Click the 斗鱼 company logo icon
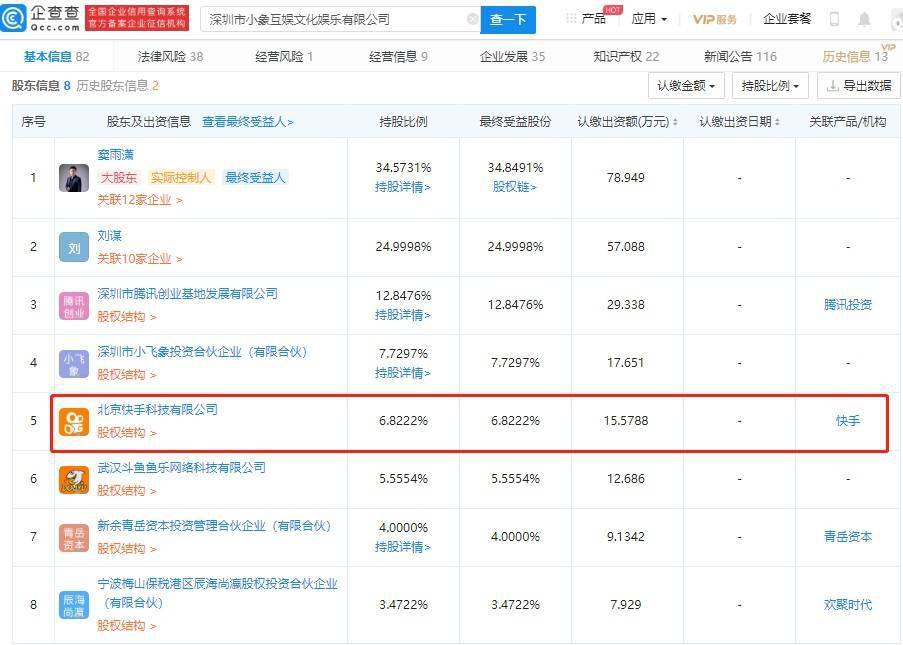The width and height of the screenshot is (903, 645). (74, 480)
